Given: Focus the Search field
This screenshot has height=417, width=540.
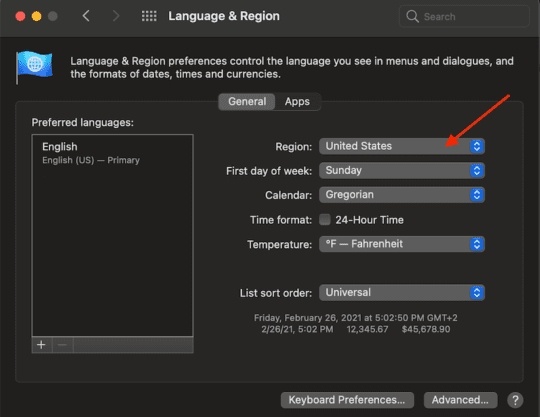Looking at the screenshot, I should pyautogui.click(x=464, y=16).
